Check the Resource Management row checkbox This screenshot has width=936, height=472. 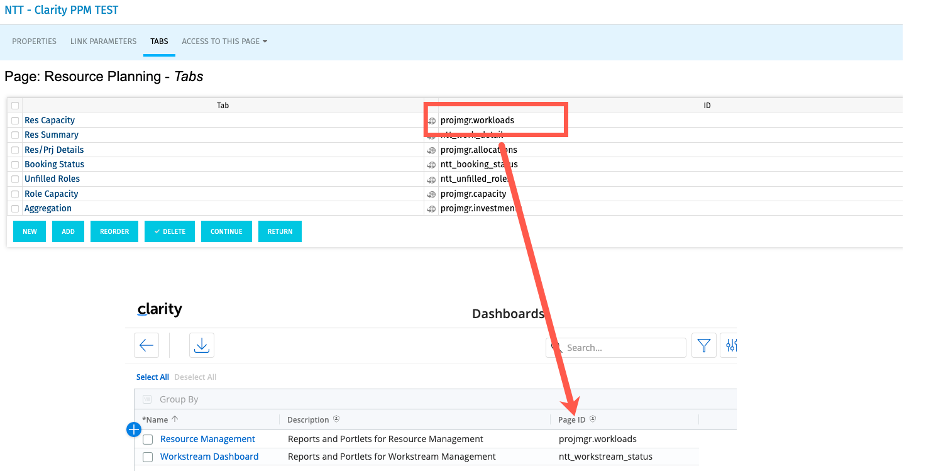(148, 440)
